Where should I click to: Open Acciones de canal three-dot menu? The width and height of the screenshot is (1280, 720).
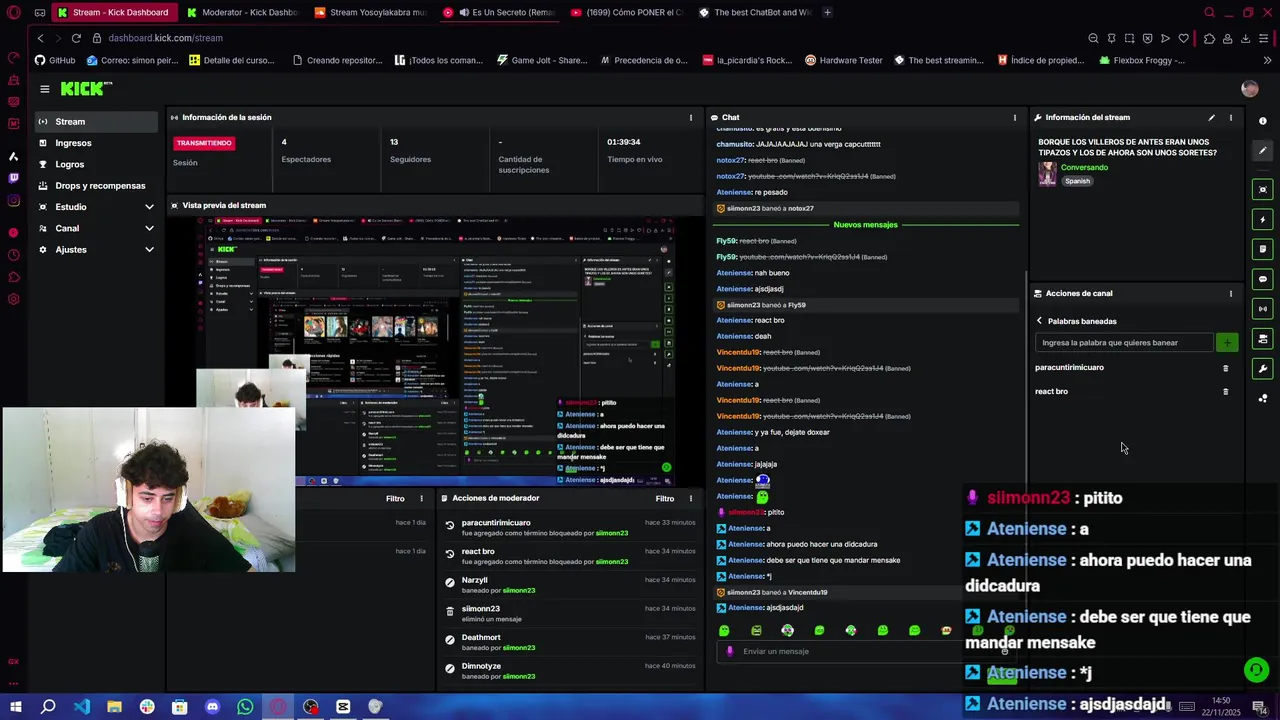1230,293
